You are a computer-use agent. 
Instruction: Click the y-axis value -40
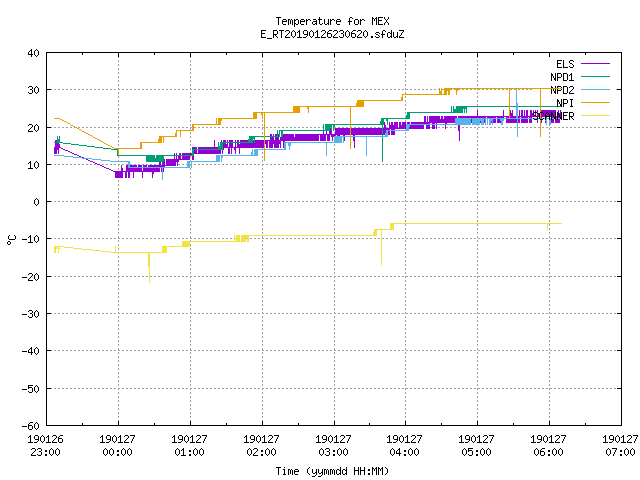(x=31, y=351)
